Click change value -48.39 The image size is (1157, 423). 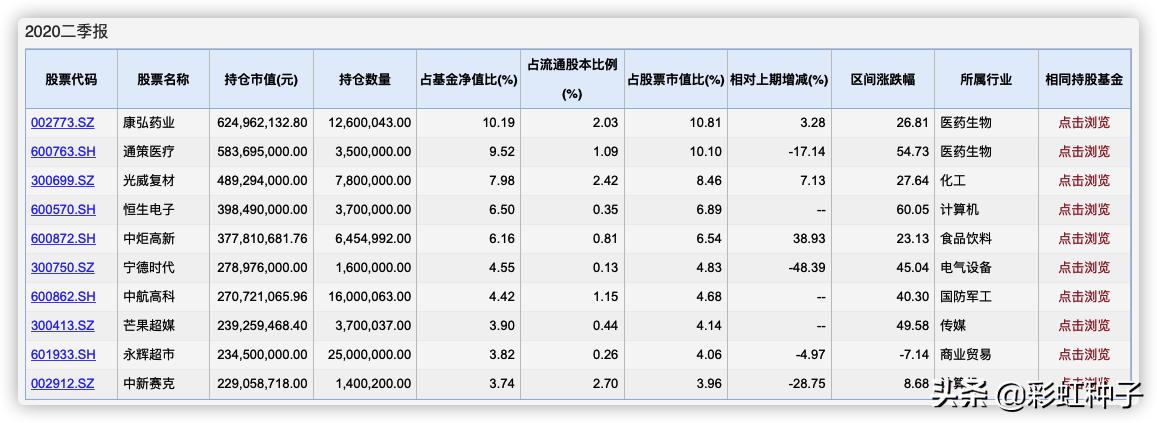(x=806, y=267)
